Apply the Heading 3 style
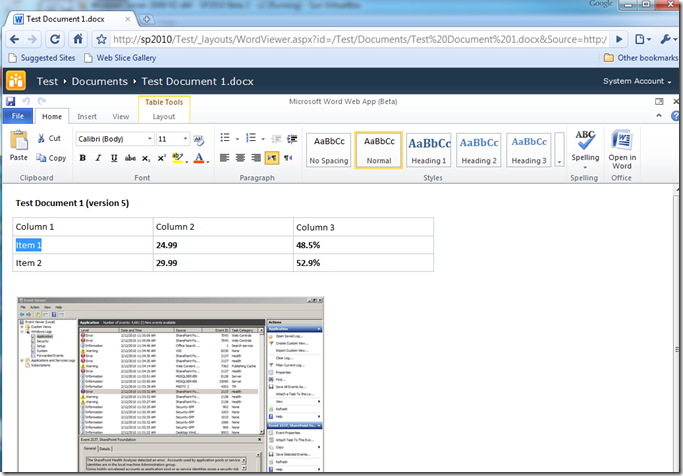This screenshot has width=683, height=476. 529,150
